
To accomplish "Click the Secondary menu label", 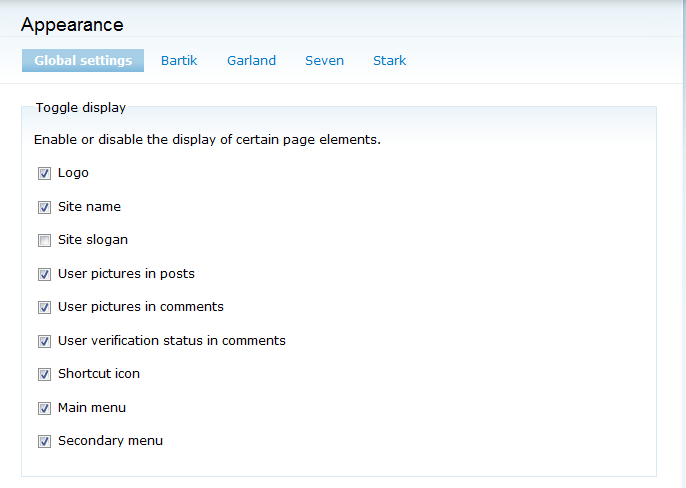I will pyautogui.click(x=110, y=441).
